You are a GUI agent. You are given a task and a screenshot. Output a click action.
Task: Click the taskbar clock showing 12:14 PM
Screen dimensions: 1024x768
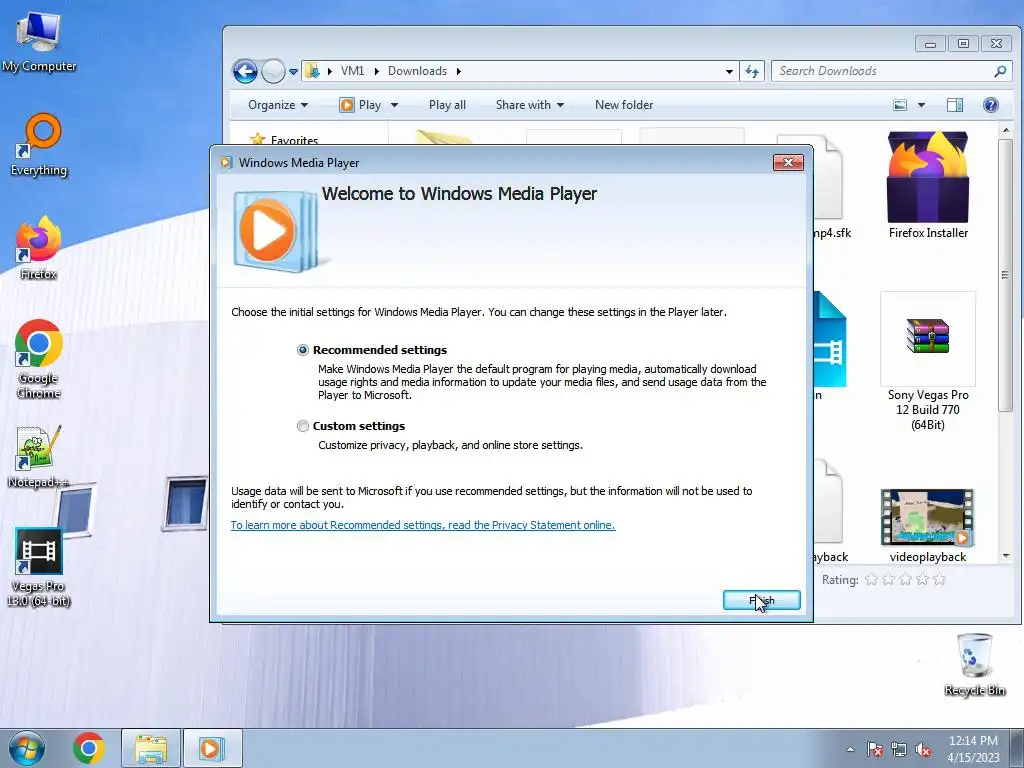click(x=973, y=748)
